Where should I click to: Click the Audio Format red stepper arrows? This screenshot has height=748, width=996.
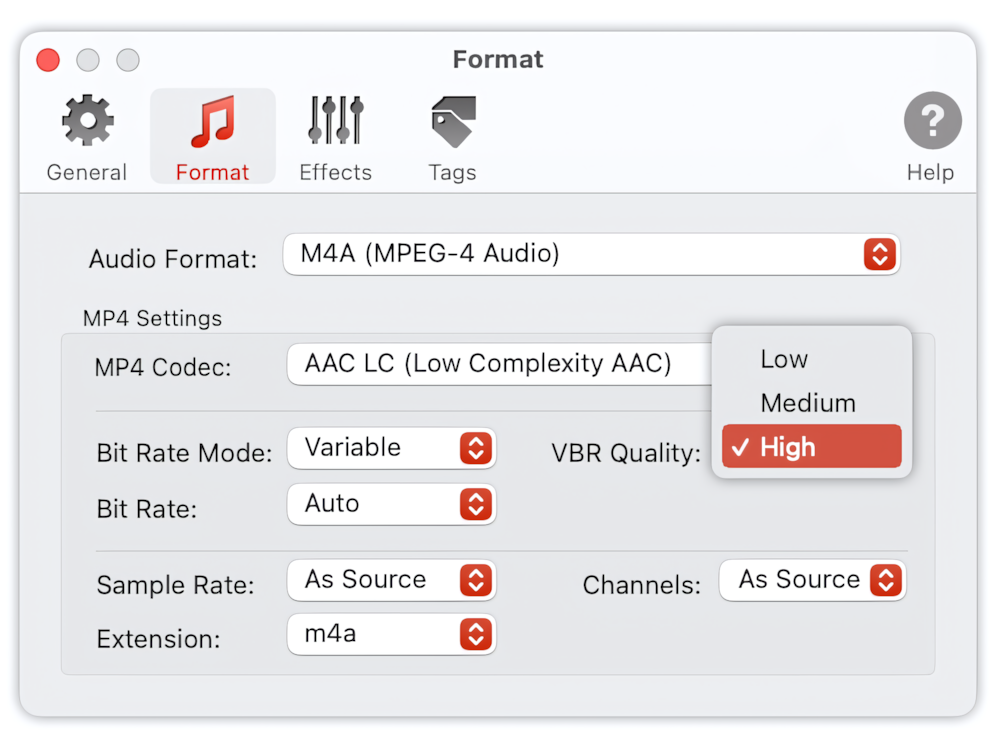(880, 254)
